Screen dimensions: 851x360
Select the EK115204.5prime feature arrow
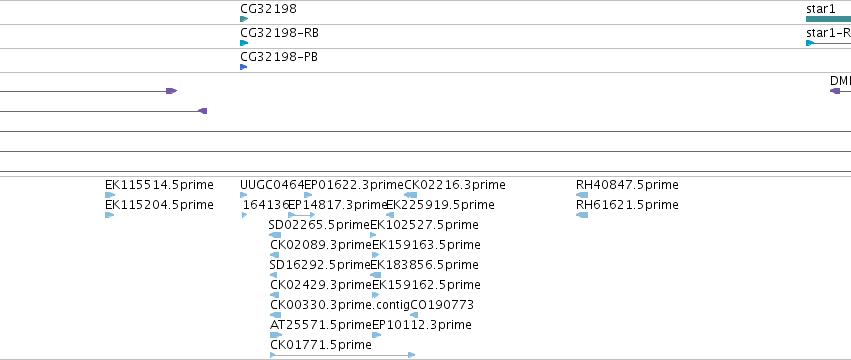[109, 215]
